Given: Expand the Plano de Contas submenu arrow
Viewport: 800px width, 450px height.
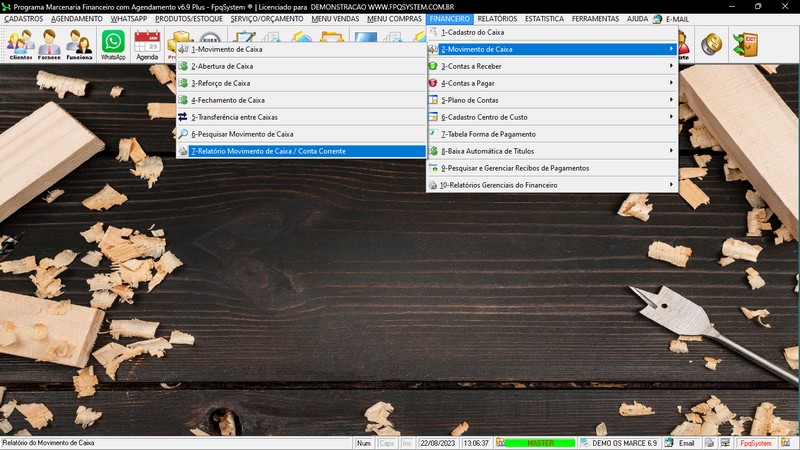Looking at the screenshot, I should [x=670, y=99].
